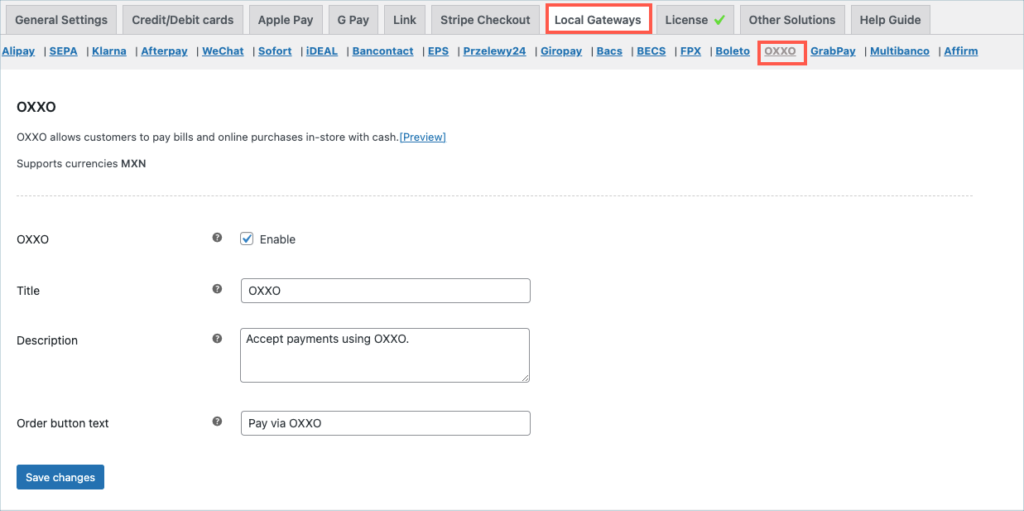The image size is (1024, 511).
Task: Open GrabPay gateway settings
Action: click(x=833, y=51)
